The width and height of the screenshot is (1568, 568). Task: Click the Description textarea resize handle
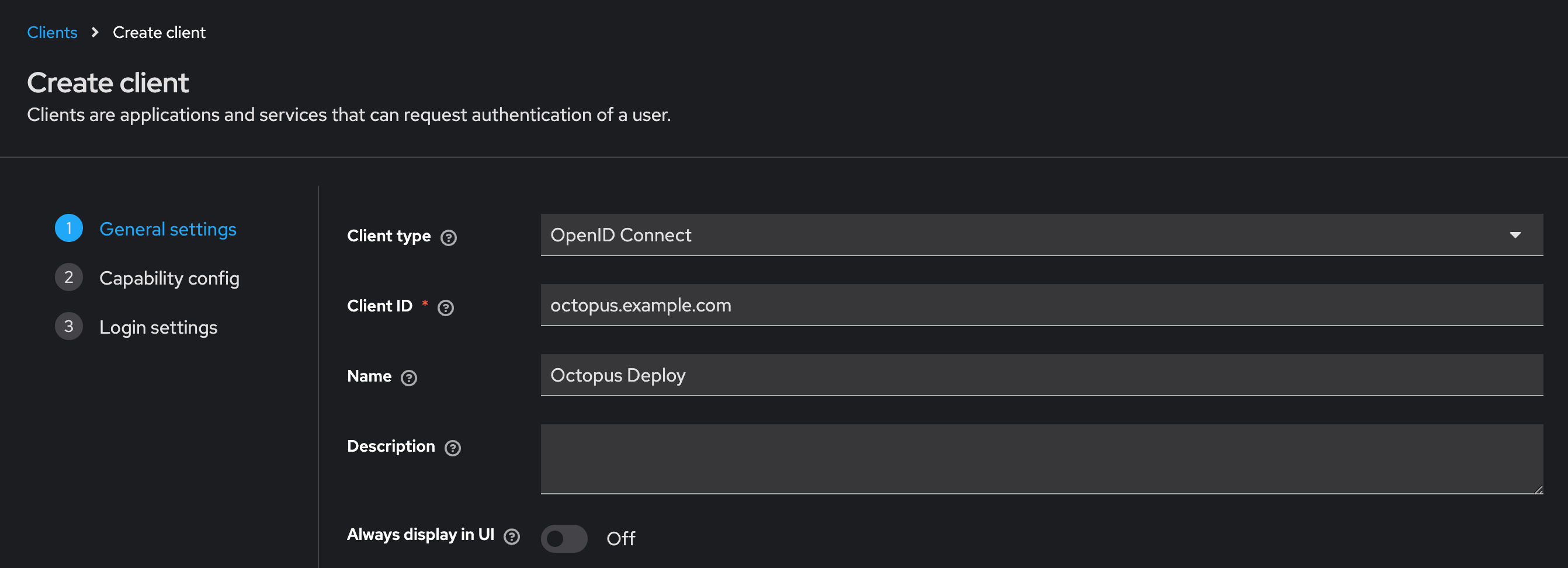(x=1538, y=489)
